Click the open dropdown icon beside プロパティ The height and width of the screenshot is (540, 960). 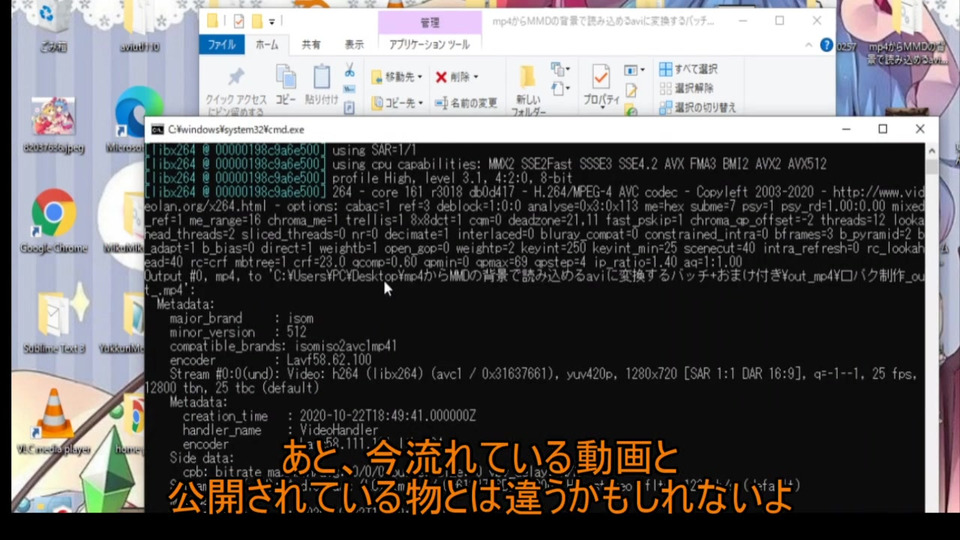[633, 70]
